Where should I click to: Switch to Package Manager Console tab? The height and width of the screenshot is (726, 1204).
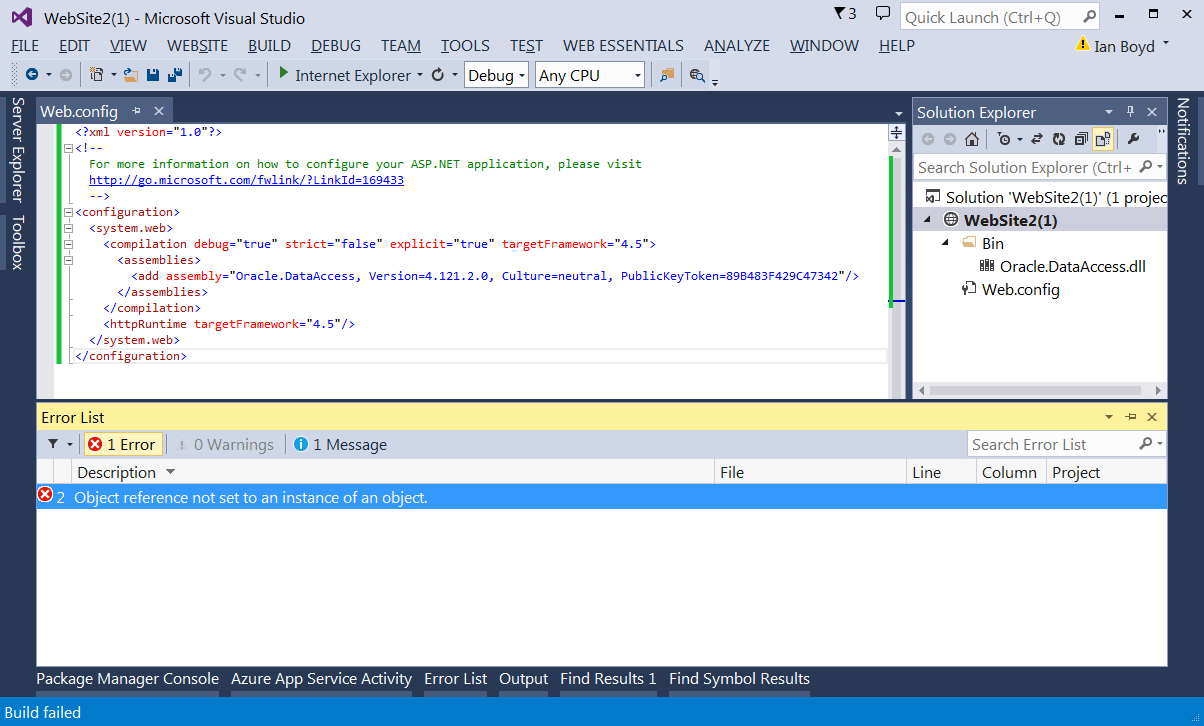pyautogui.click(x=127, y=678)
